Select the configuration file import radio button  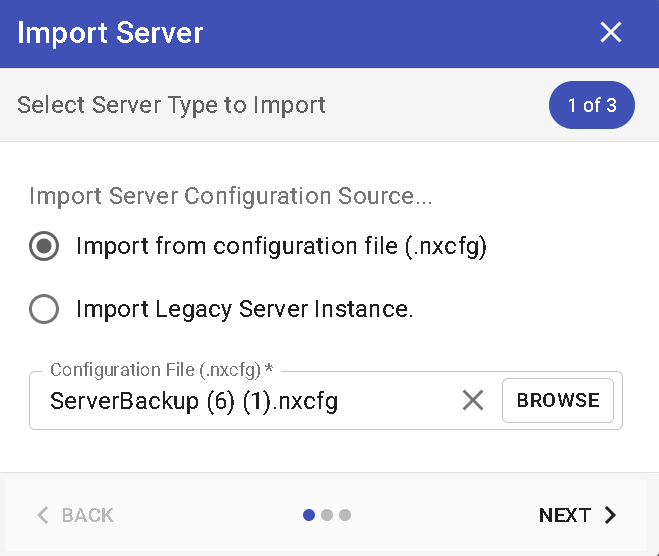pos(44,247)
